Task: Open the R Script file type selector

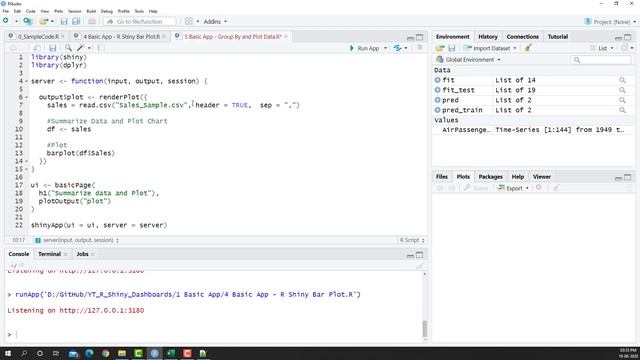Action: [412, 240]
